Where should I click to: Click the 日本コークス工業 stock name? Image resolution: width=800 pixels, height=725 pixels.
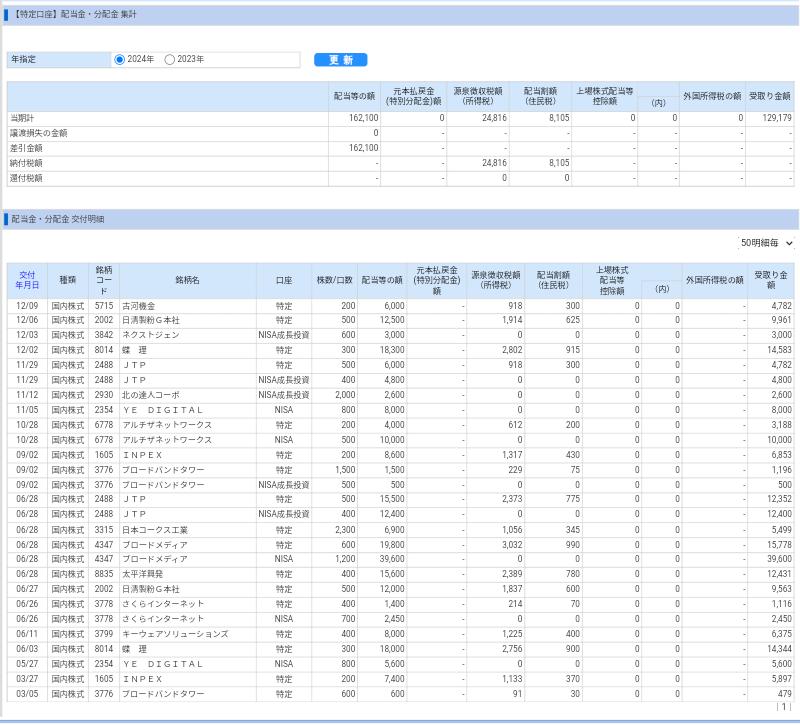(x=155, y=530)
